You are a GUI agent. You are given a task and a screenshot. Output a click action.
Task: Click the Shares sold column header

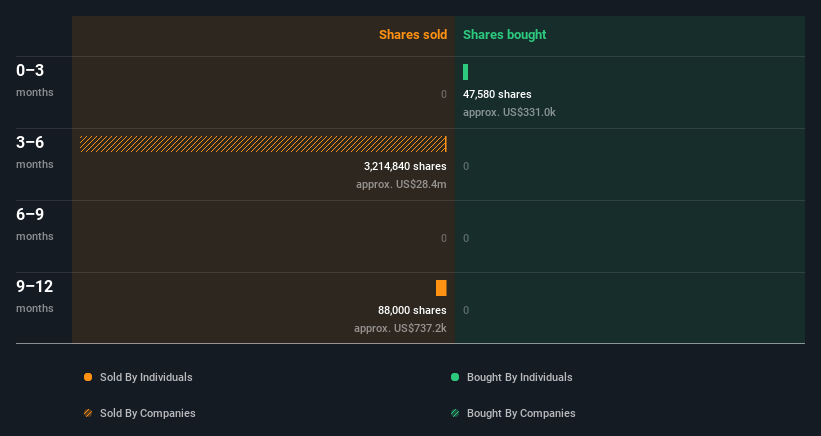(413, 35)
